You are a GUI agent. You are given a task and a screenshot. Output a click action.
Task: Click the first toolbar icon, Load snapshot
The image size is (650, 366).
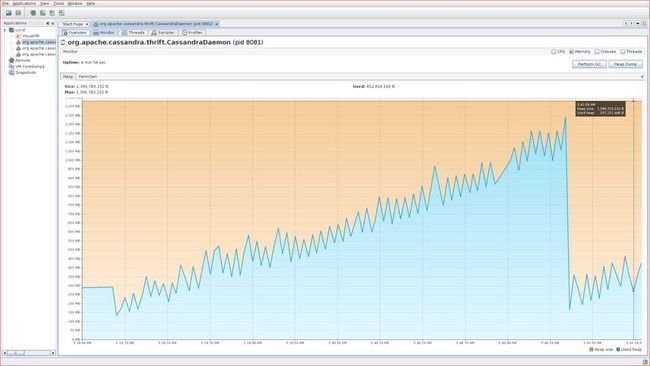click(9, 13)
